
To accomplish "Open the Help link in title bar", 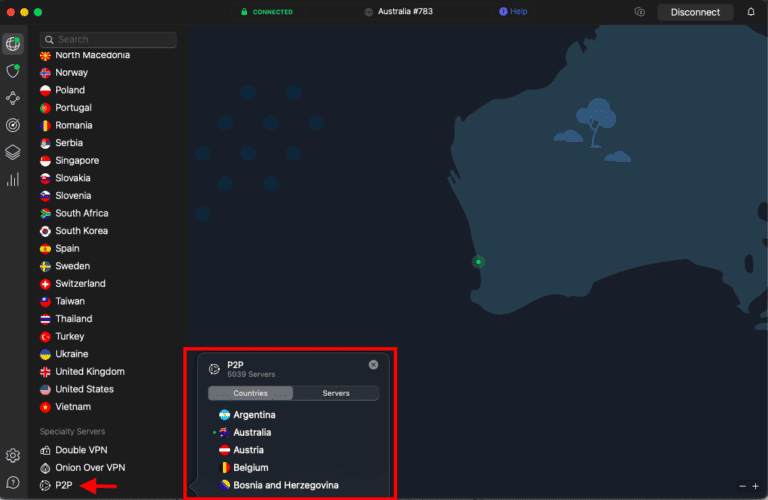I will pos(513,12).
